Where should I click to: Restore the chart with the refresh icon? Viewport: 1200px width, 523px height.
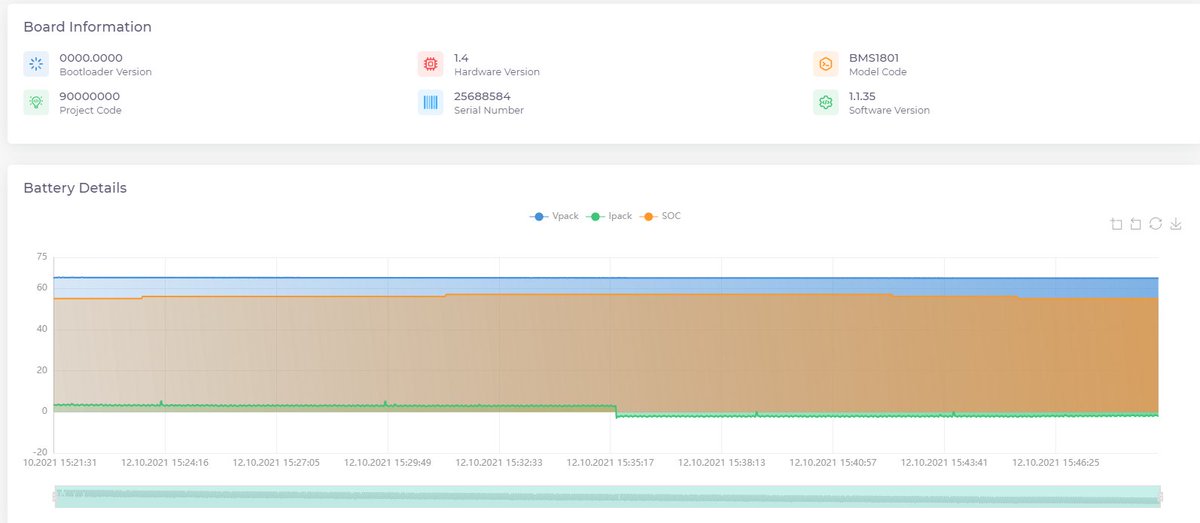click(1155, 224)
